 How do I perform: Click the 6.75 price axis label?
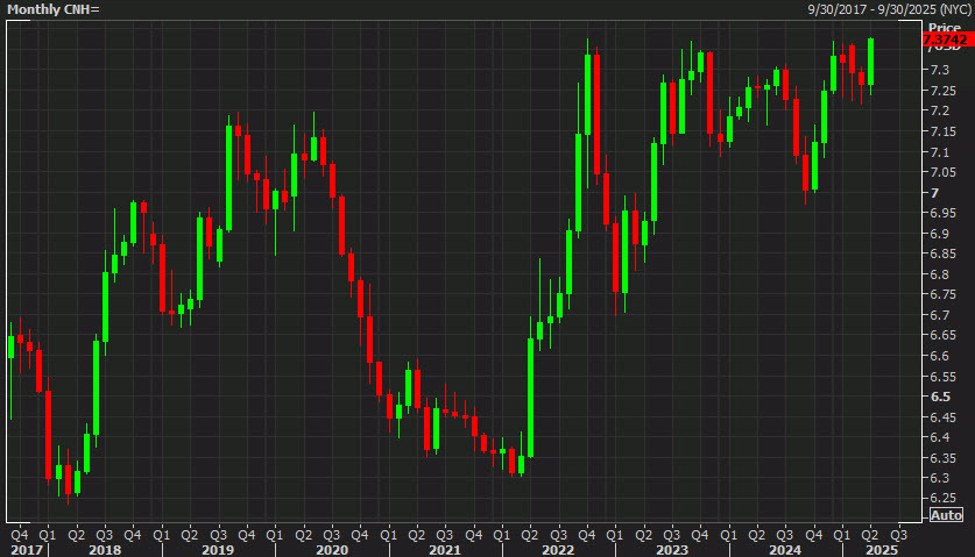point(940,295)
